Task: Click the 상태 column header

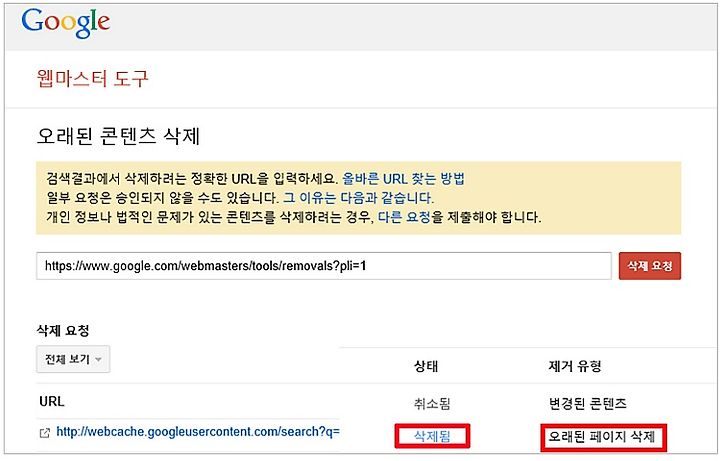Action: click(426, 366)
